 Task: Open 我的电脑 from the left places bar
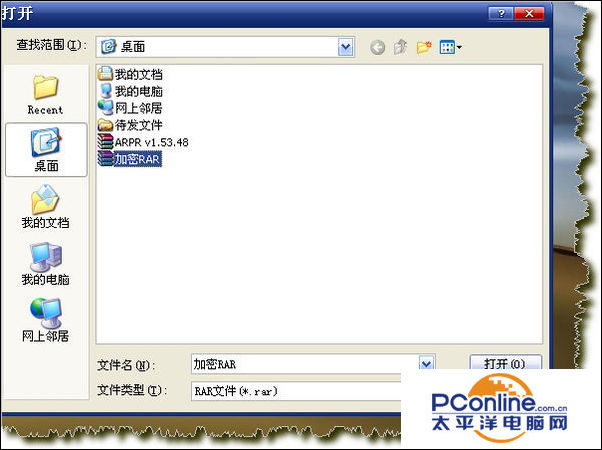click(45, 263)
